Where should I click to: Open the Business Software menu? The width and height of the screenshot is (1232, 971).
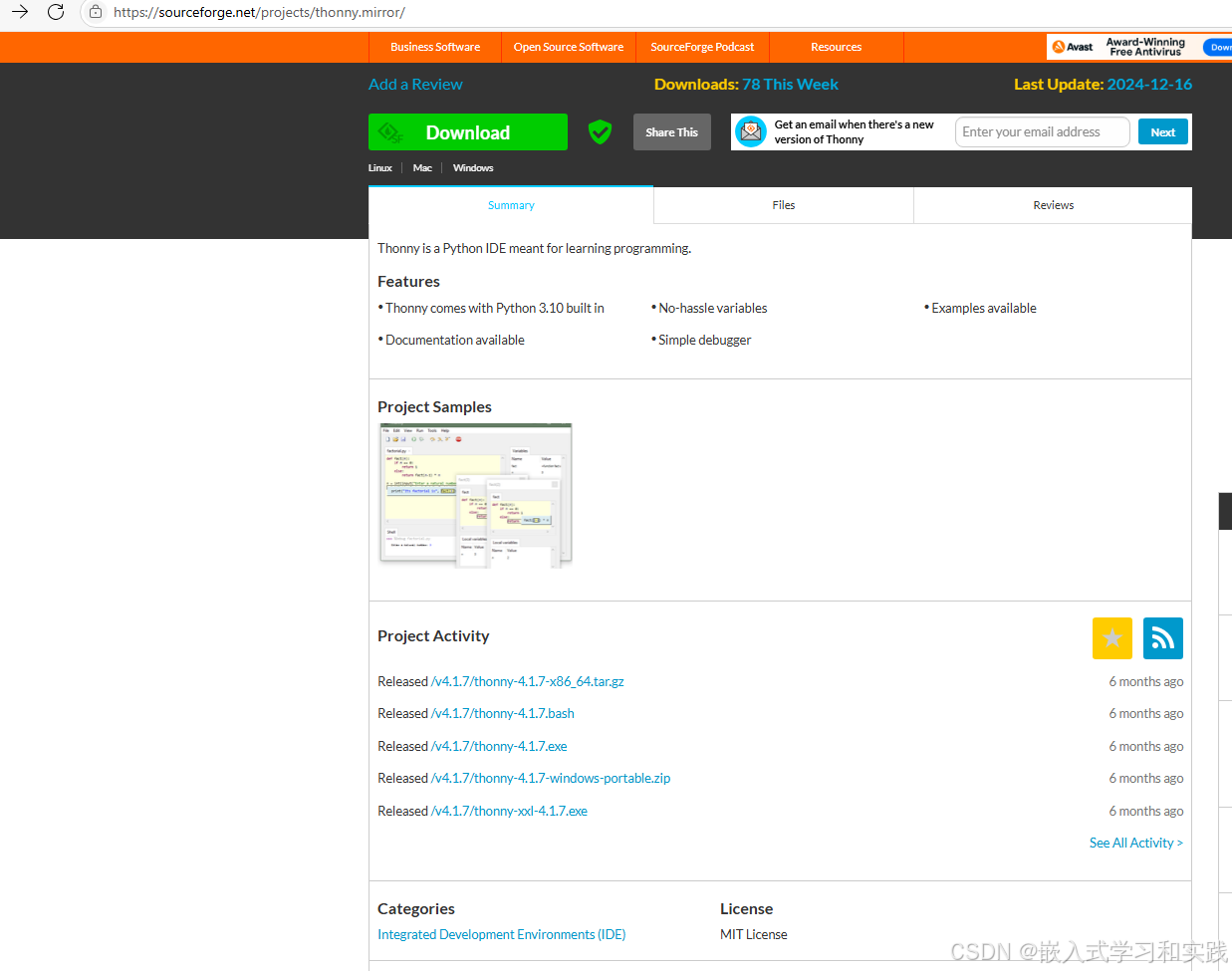(x=435, y=47)
